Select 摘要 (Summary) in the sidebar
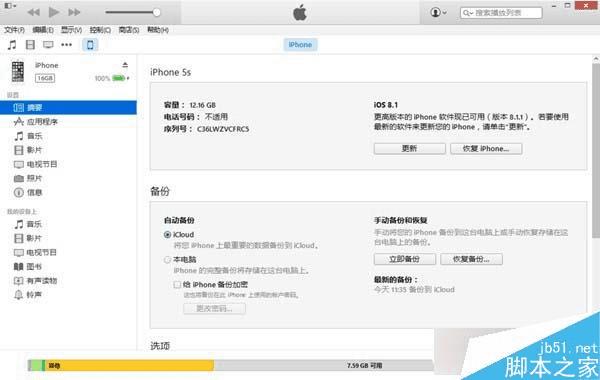Image resolution: width=600 pixels, height=380 pixels. [x=68, y=108]
